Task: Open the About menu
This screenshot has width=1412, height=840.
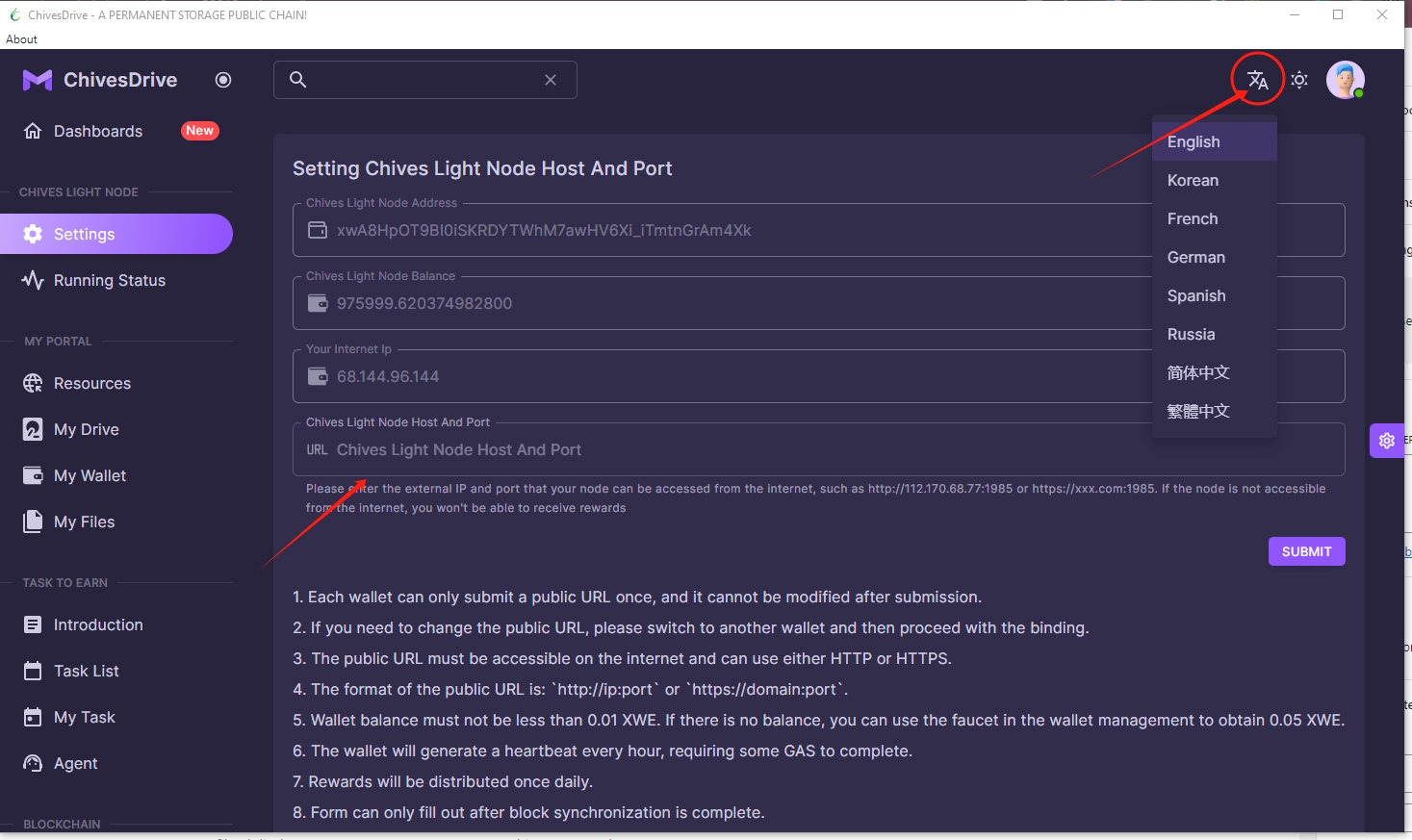Action: (21, 39)
